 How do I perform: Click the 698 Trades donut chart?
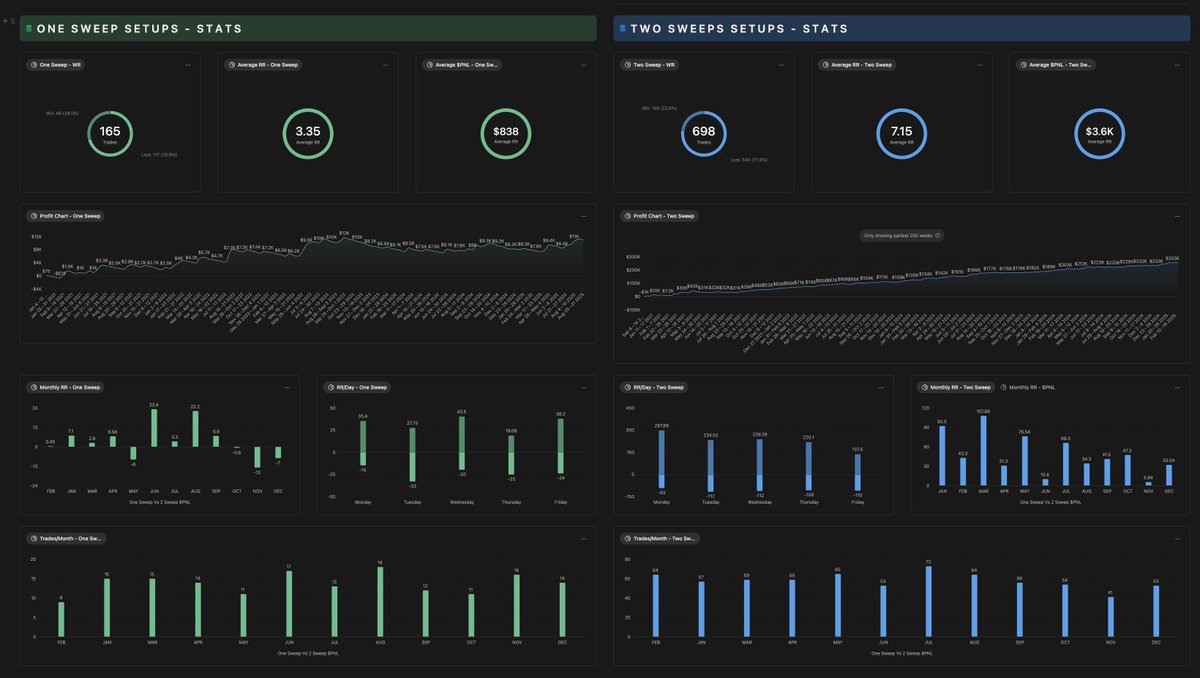(x=704, y=133)
